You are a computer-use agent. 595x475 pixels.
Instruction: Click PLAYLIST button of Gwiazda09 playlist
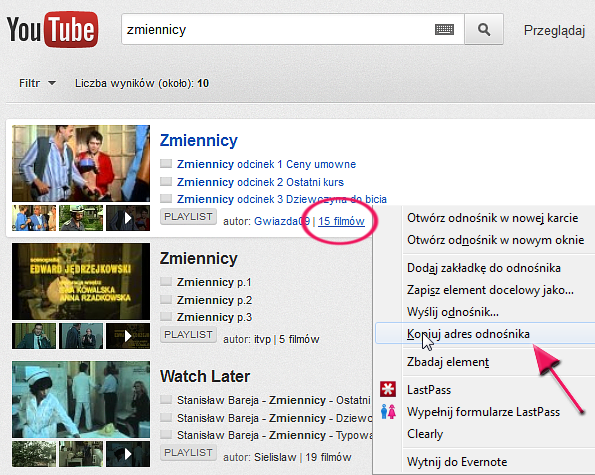(188, 217)
